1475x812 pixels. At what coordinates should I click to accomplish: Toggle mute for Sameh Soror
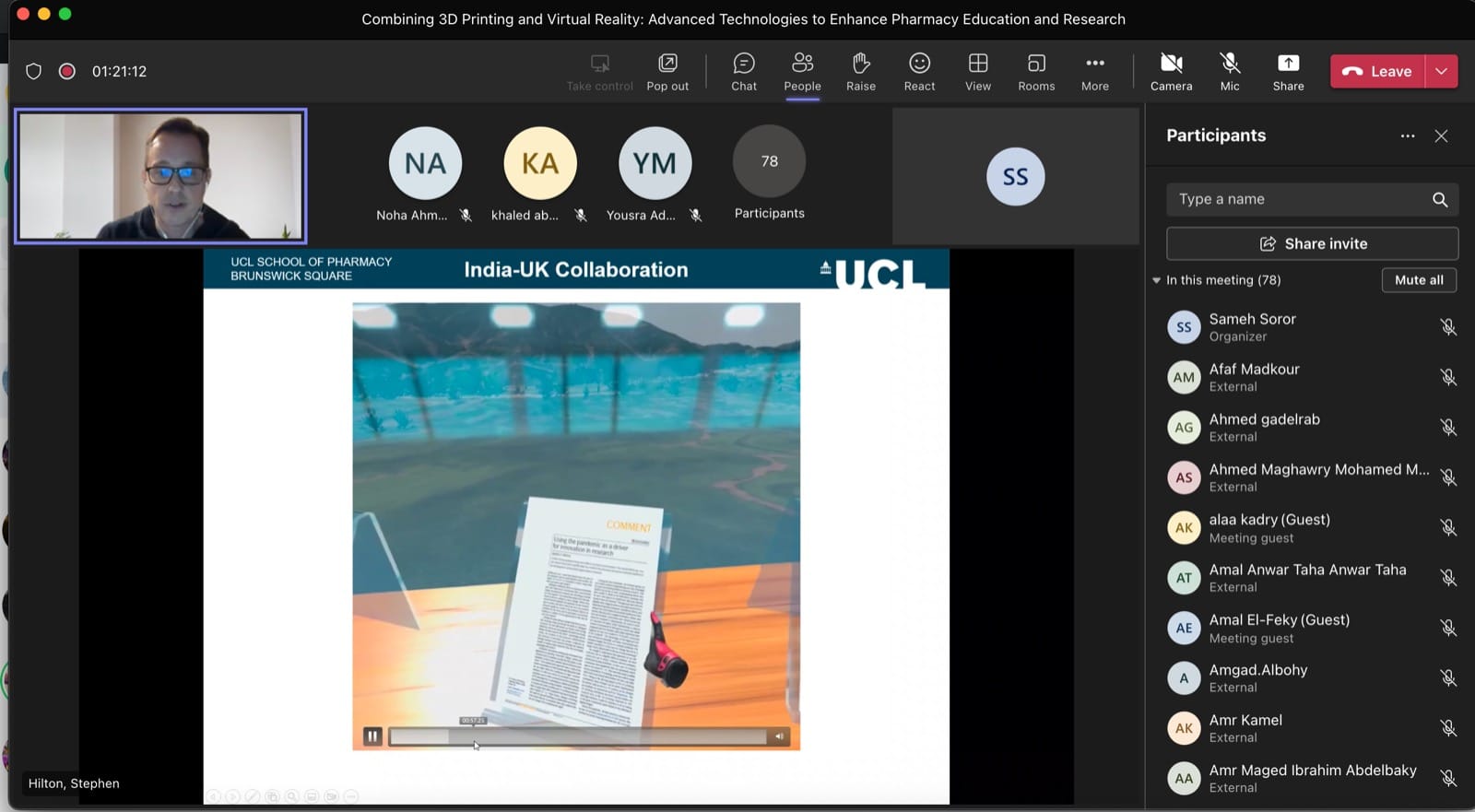1448,327
